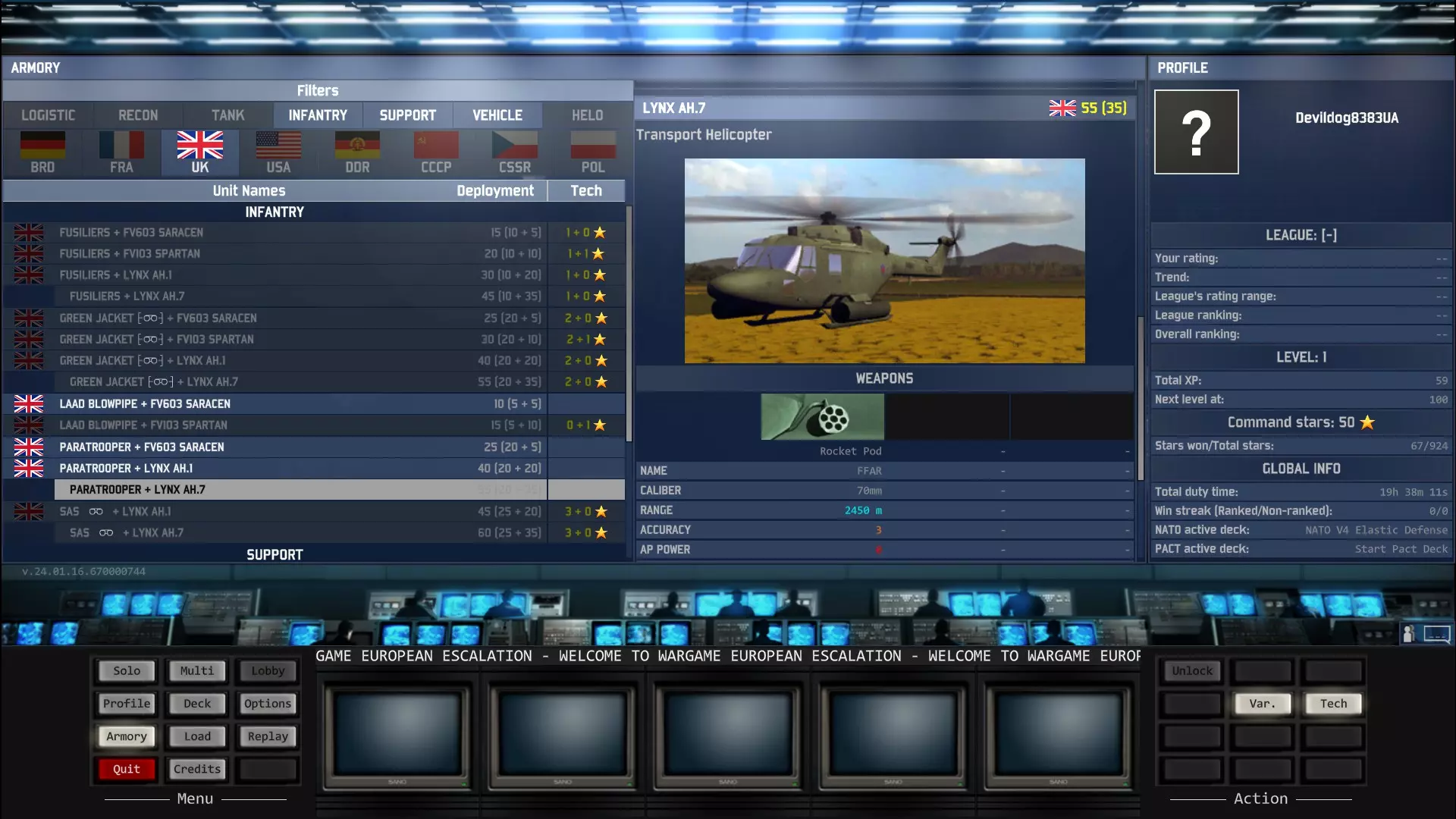Open the Deck menu

(x=197, y=704)
